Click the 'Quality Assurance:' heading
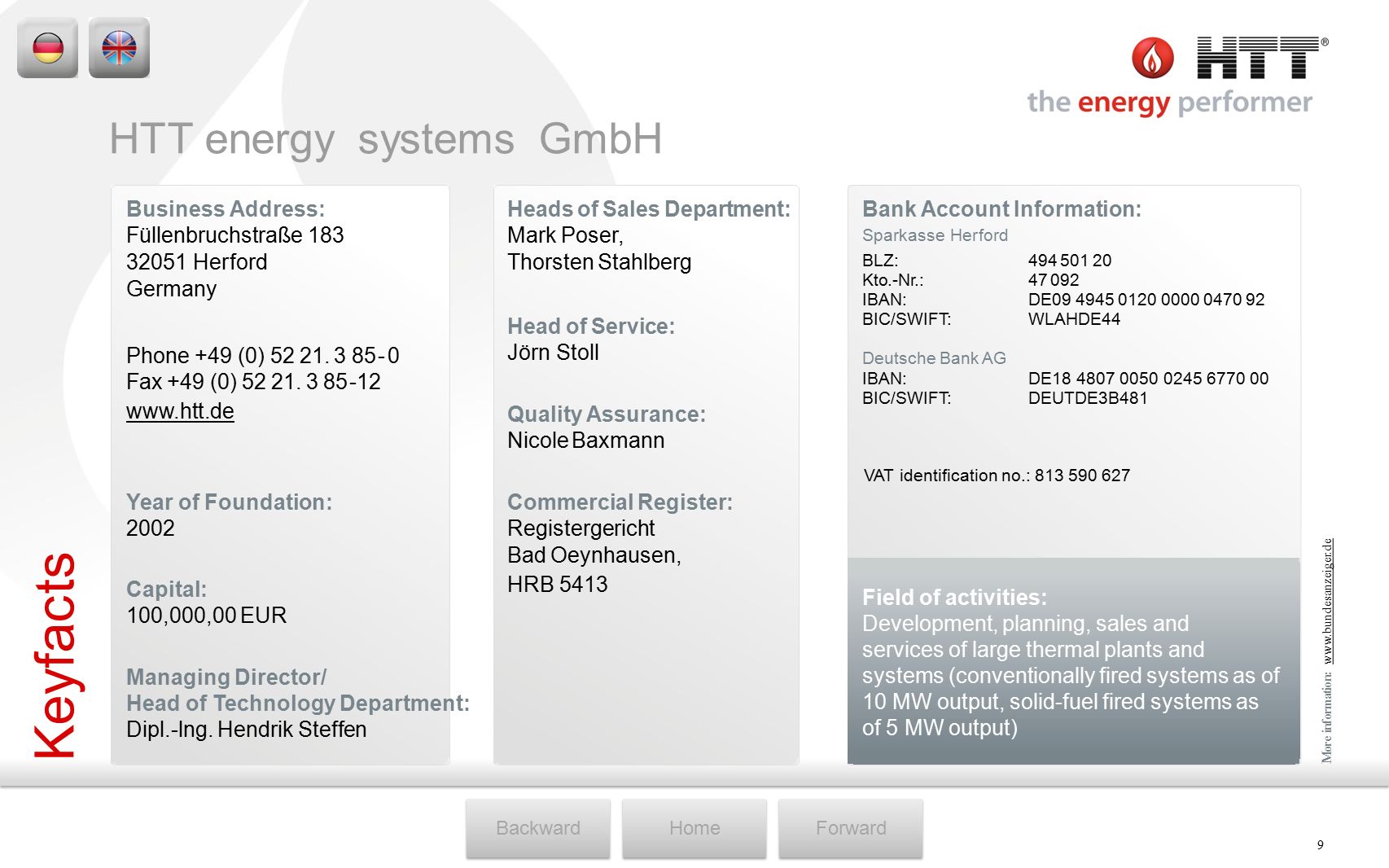The width and height of the screenshot is (1389, 868). coord(607,414)
